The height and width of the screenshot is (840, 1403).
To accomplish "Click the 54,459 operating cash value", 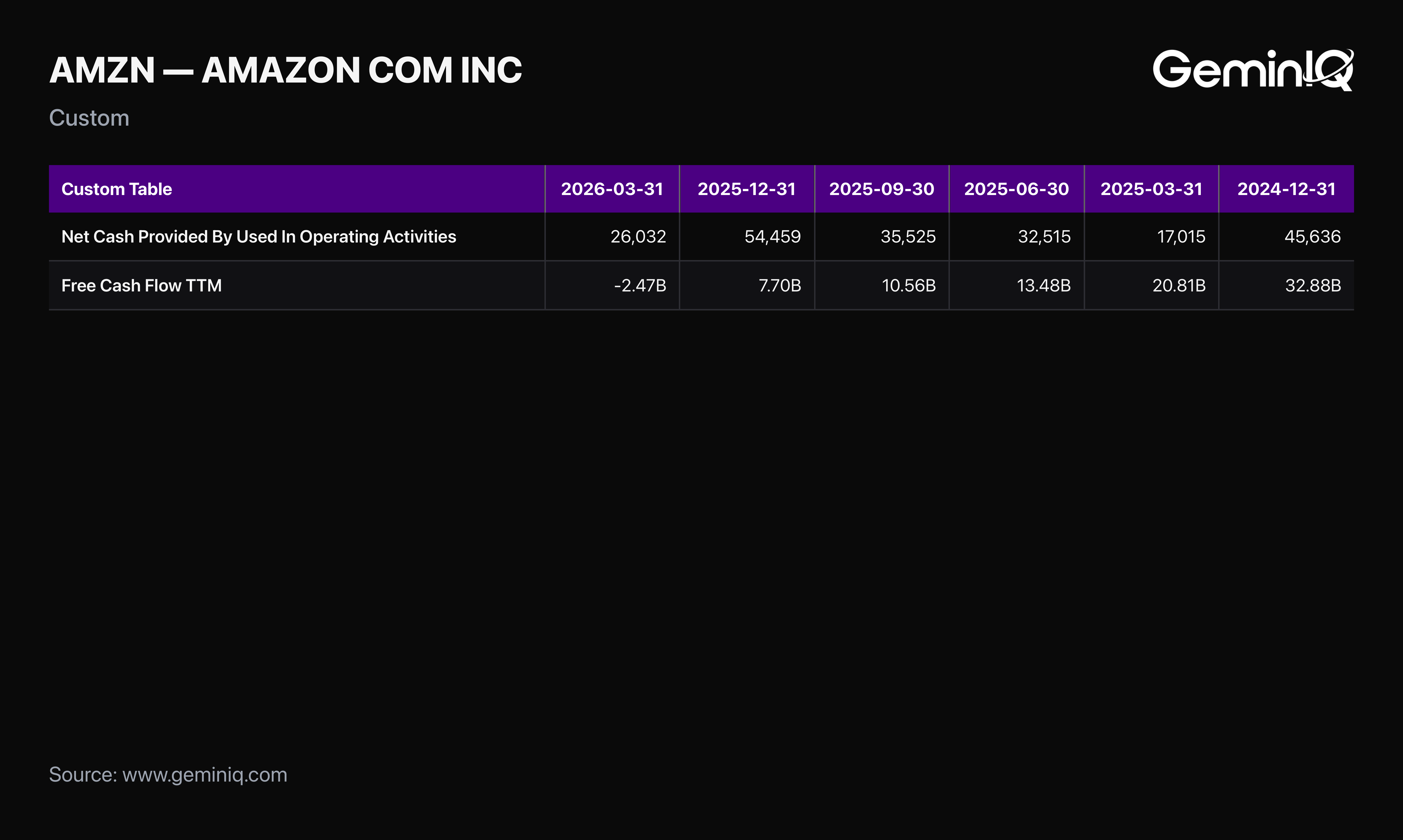I will [772, 237].
